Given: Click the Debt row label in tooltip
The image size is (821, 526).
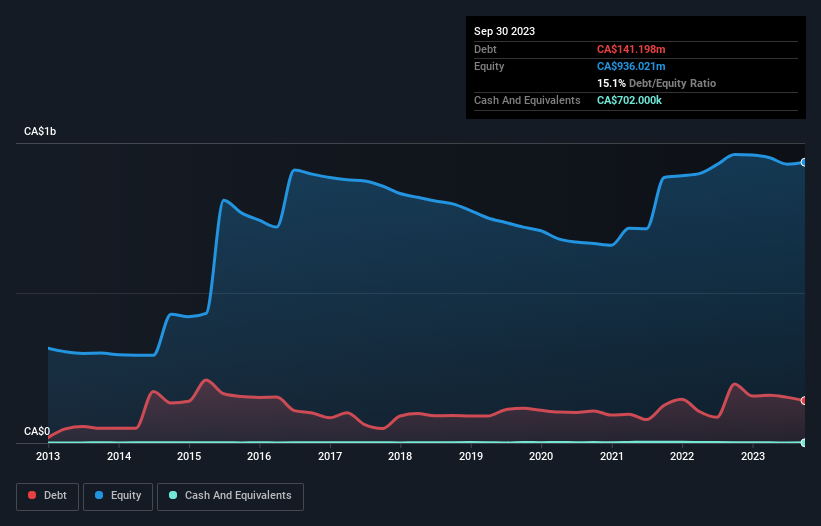Looking at the screenshot, I should 485,49.
